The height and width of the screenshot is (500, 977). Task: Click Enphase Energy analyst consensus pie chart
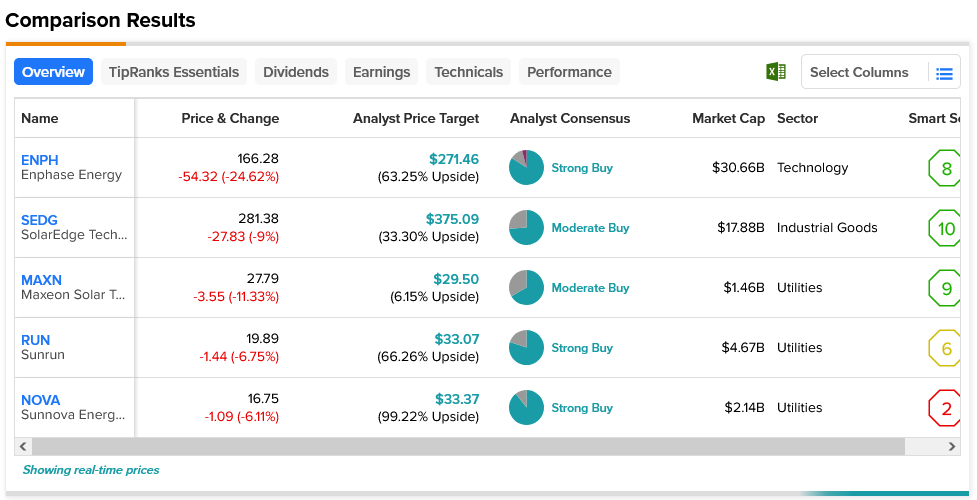coord(526,168)
